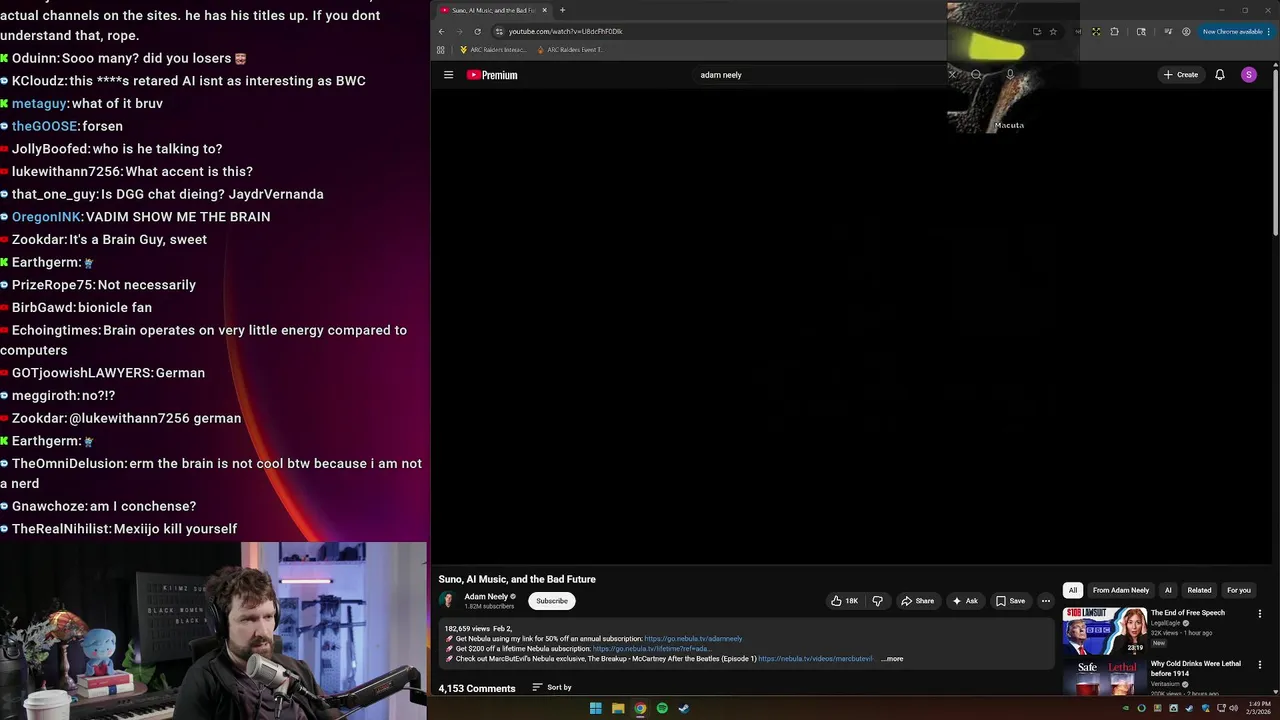Expand the description with ...more
The image size is (1280, 720).
coord(892,659)
